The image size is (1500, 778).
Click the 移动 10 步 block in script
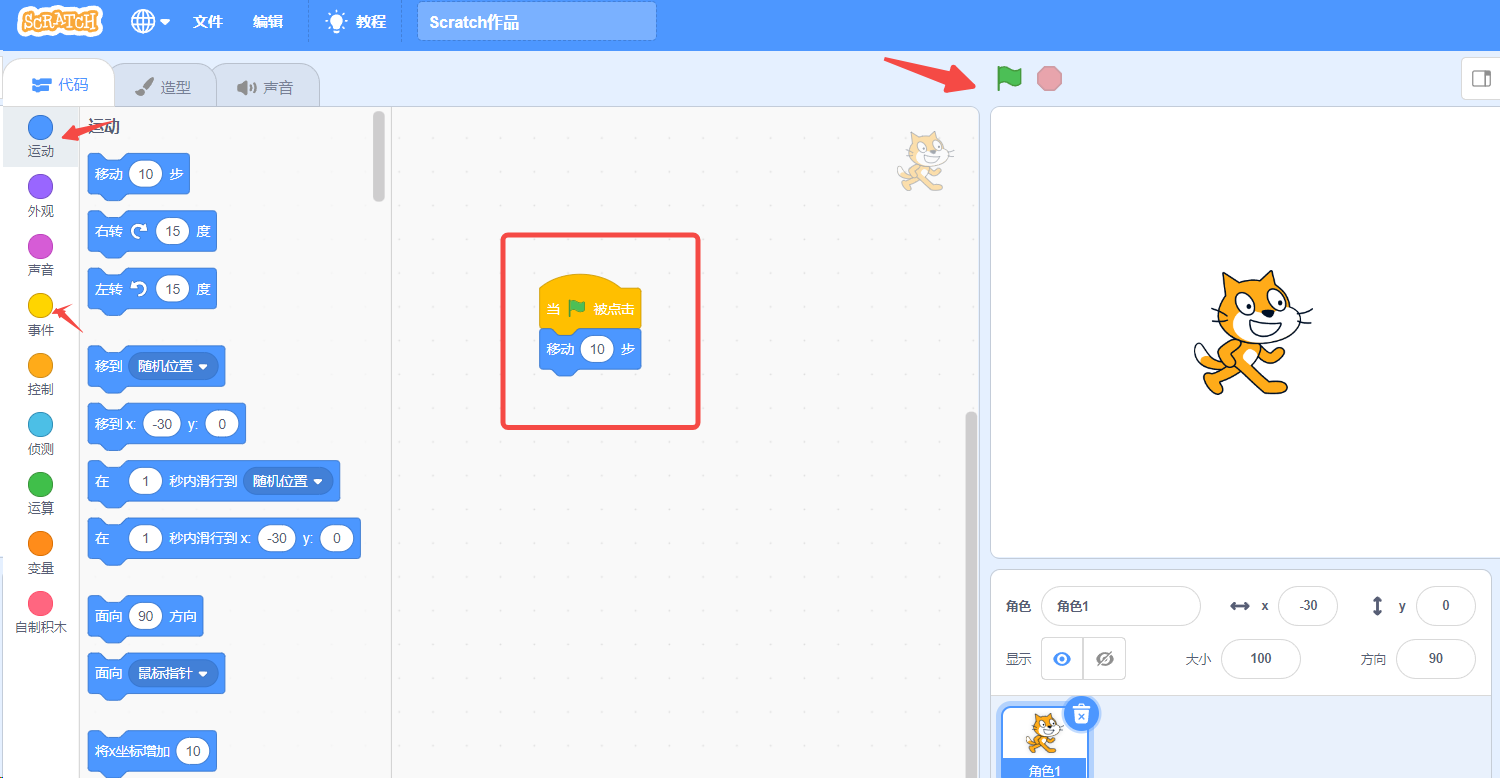point(590,350)
